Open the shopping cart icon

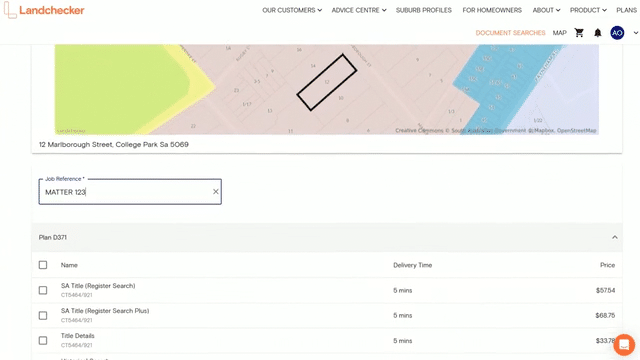[579, 33]
